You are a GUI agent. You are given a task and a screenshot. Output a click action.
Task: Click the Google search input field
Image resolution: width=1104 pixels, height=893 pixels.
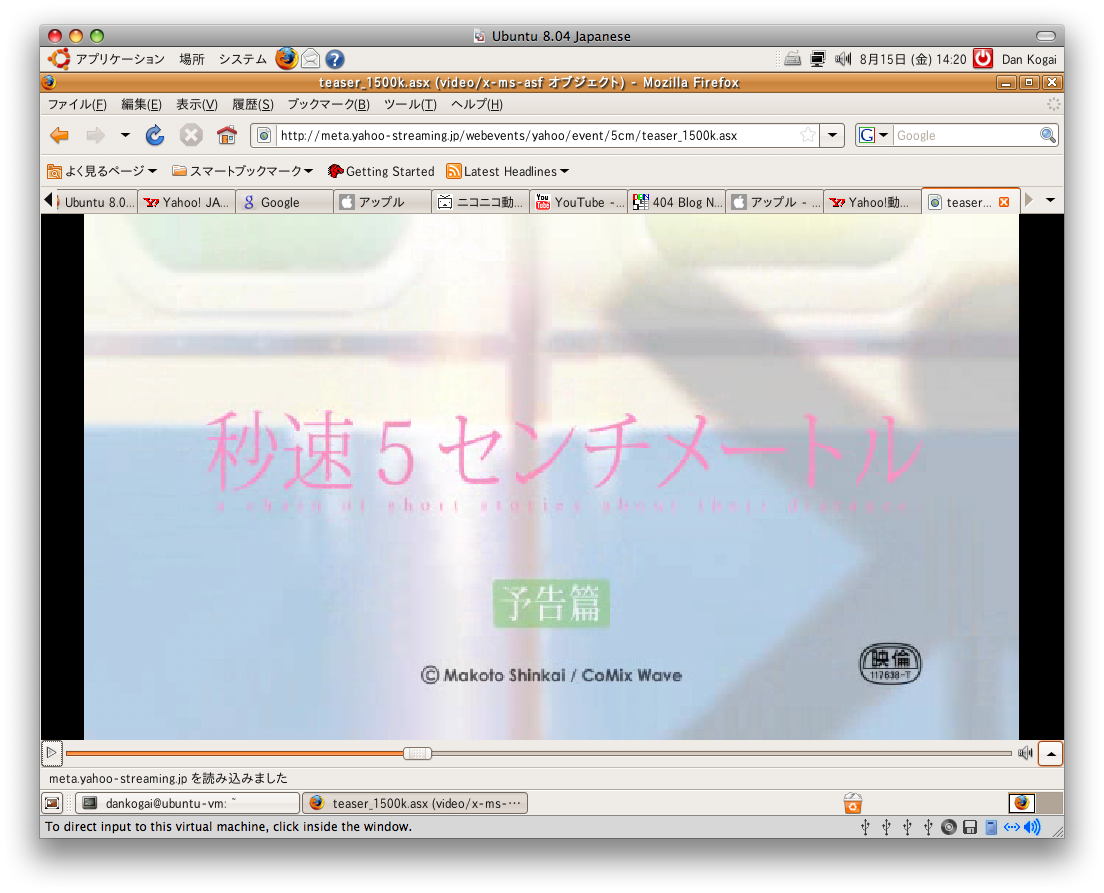tap(965, 135)
